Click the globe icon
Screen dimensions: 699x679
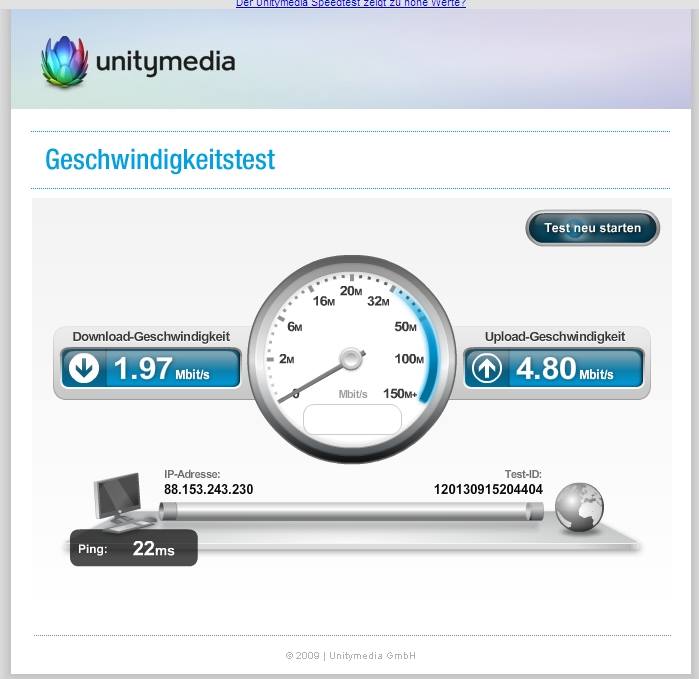pyautogui.click(x=579, y=507)
